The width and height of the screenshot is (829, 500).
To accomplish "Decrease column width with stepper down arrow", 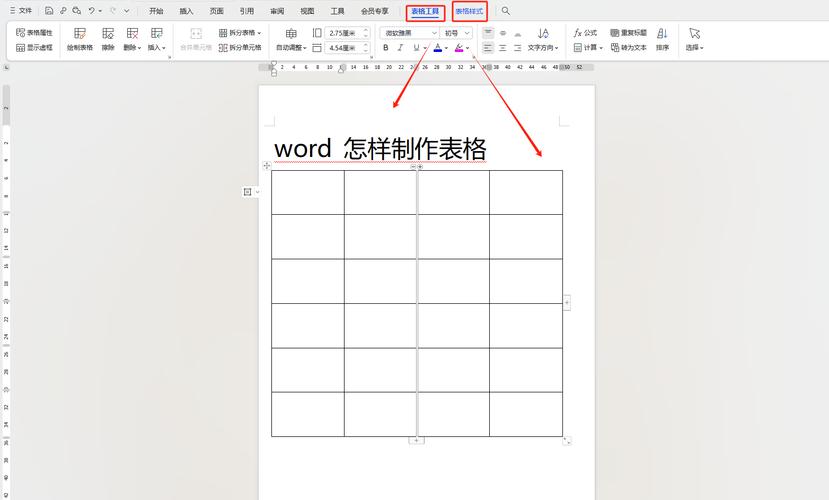I will click(x=365, y=50).
